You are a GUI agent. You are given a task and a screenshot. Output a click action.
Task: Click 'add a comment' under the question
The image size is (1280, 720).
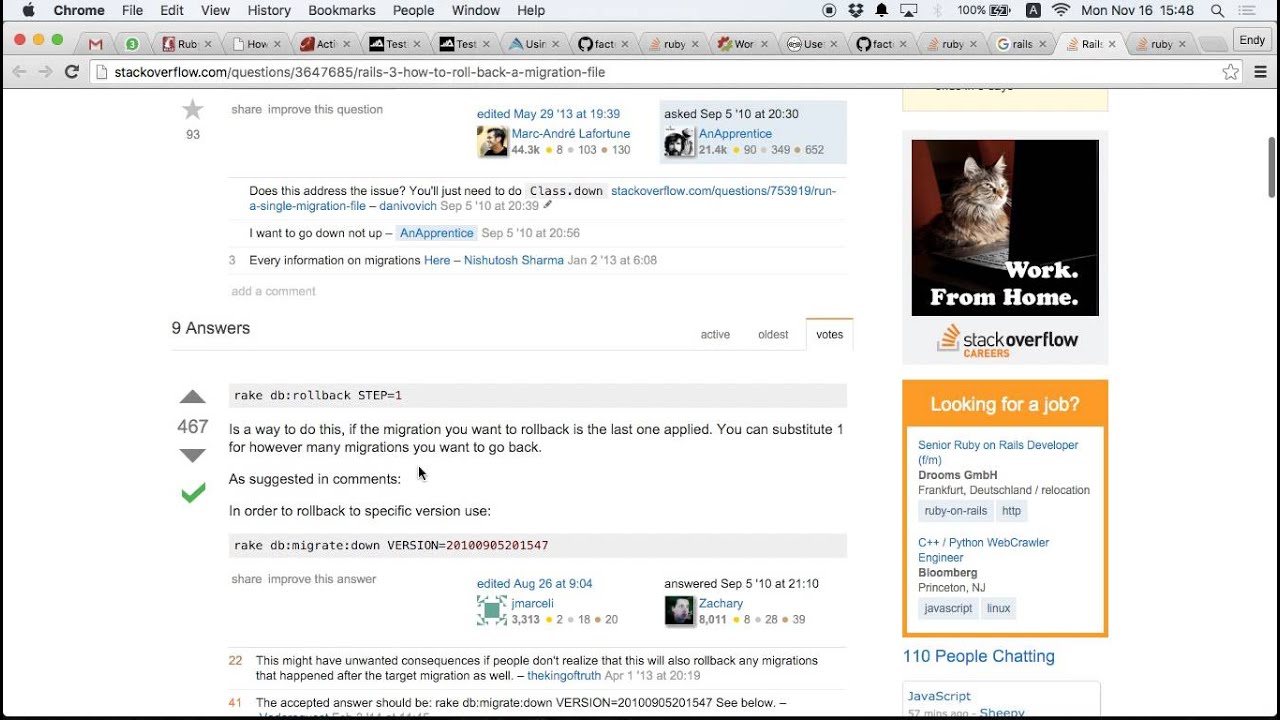(273, 291)
